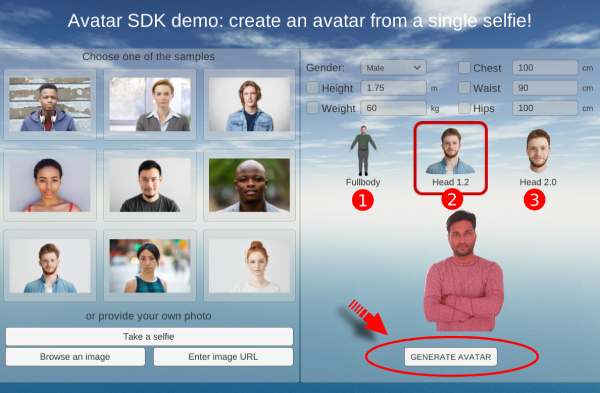Image resolution: width=600 pixels, height=393 pixels.
Task: Select the Head 1.2 avatar type
Action: click(450, 157)
